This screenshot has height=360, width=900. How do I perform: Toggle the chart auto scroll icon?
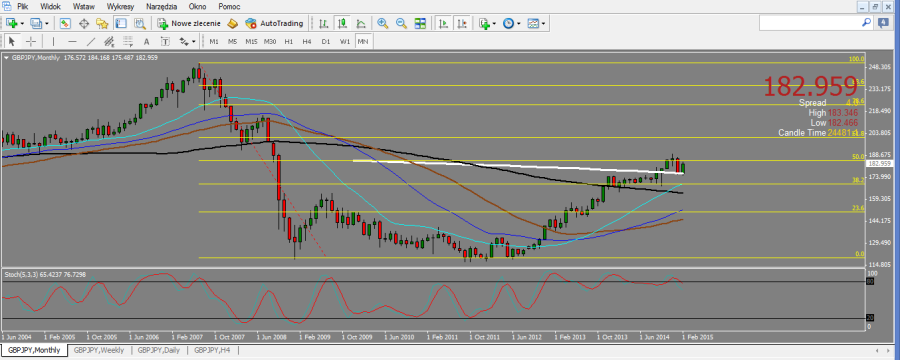point(443,24)
